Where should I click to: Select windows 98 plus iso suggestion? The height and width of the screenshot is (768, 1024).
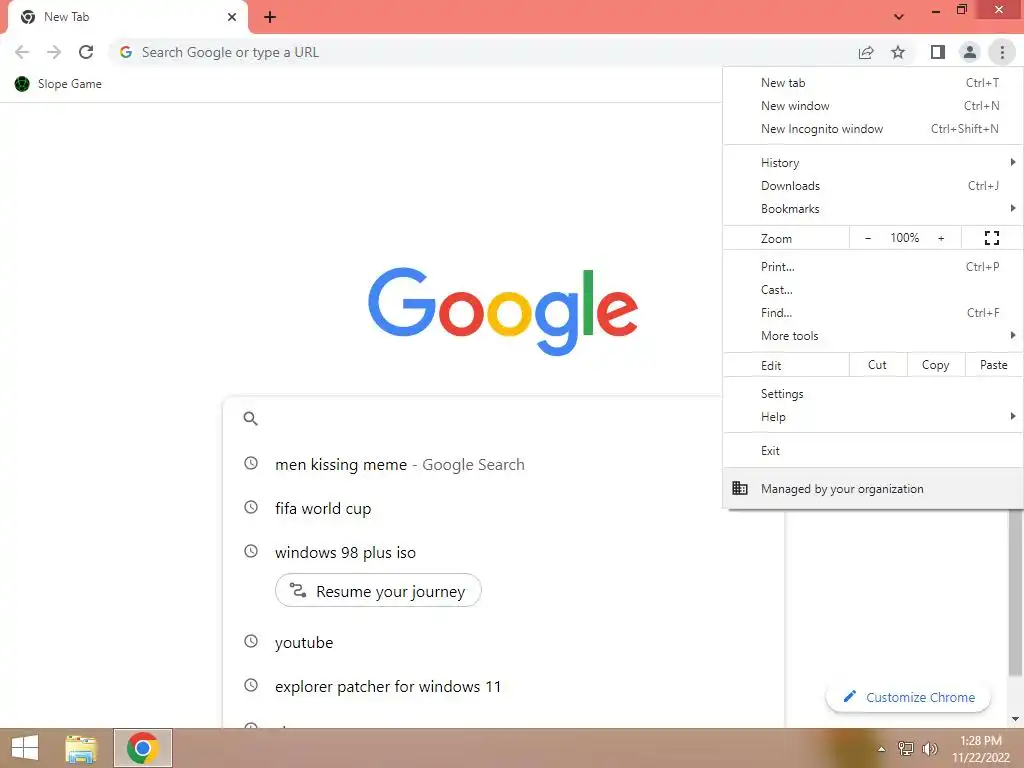(345, 552)
